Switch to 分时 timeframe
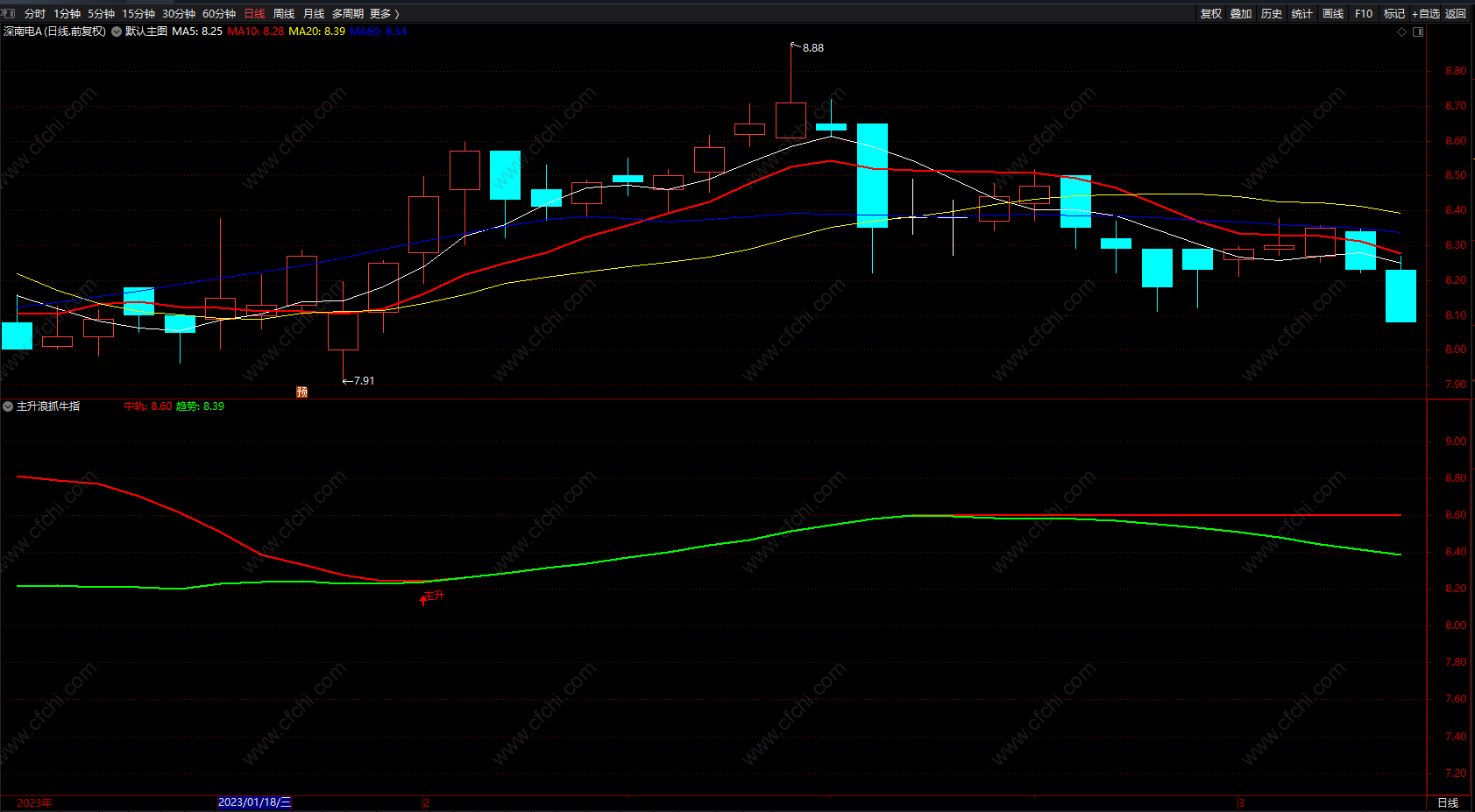The image size is (1475, 812). [35, 14]
